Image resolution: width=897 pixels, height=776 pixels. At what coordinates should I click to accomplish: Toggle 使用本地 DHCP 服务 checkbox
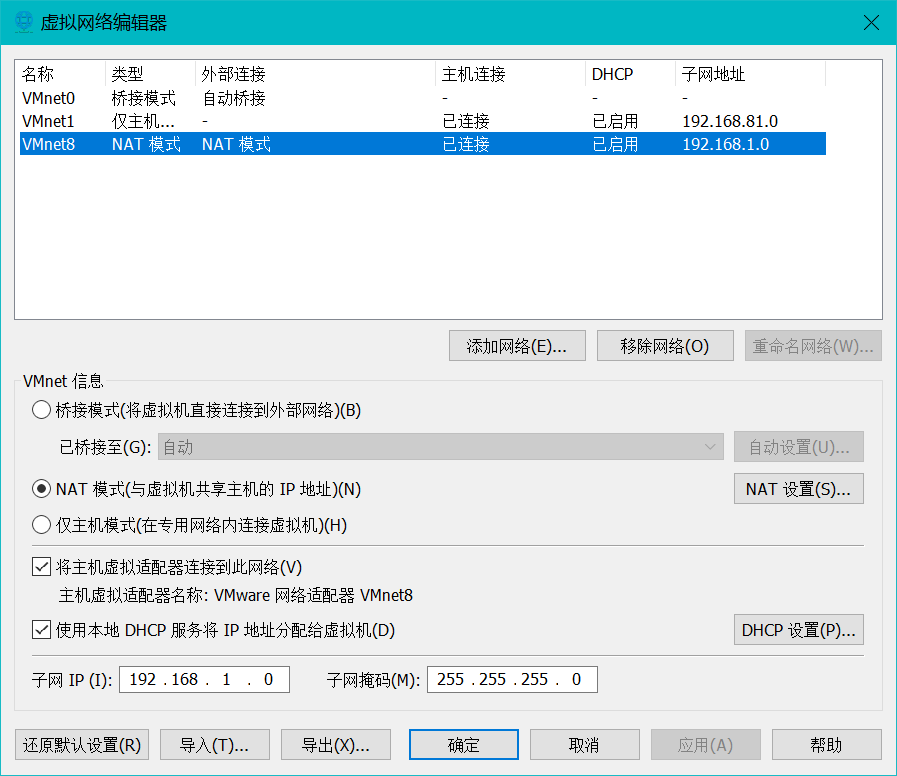[x=41, y=630]
